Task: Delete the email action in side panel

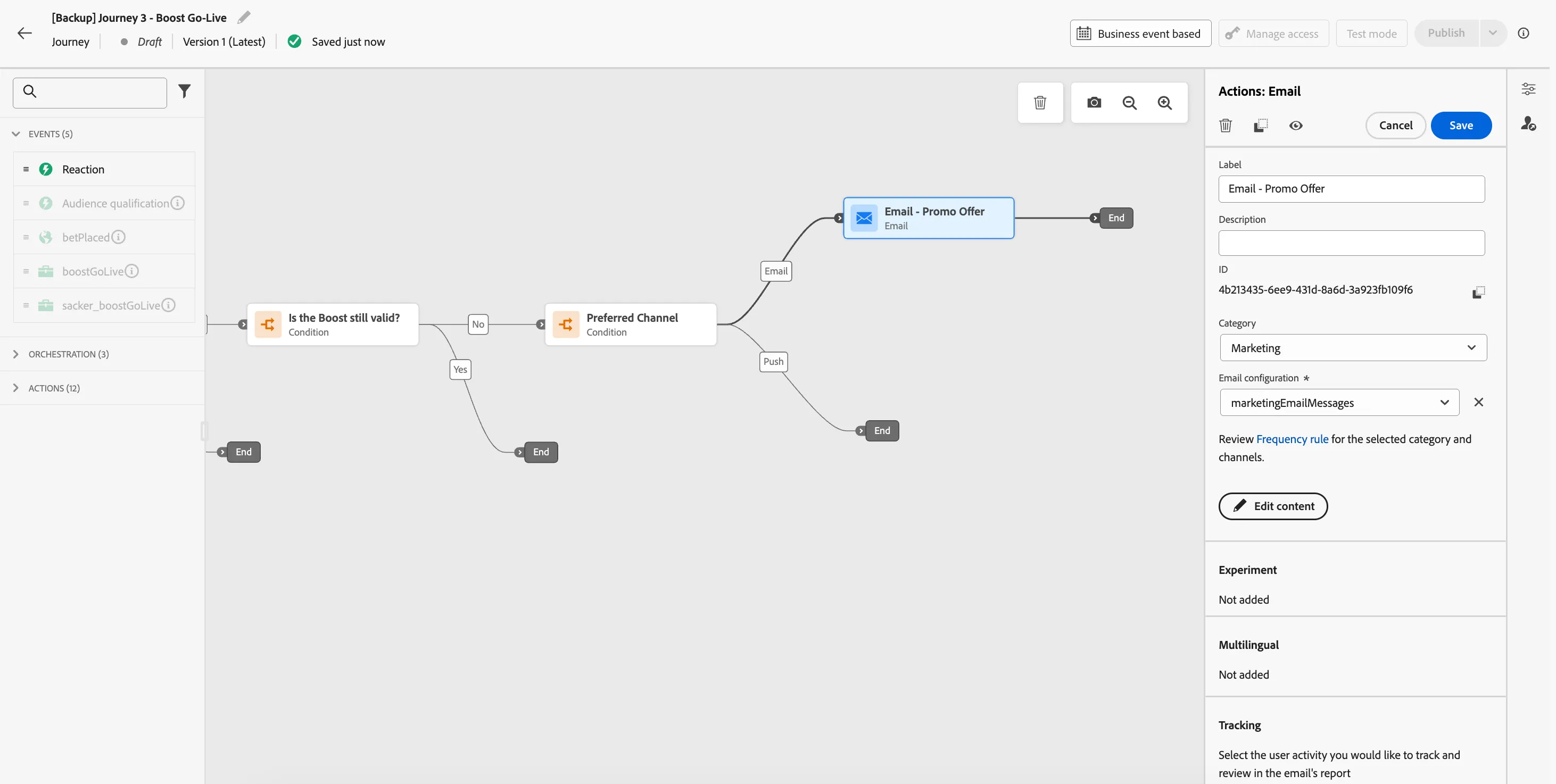Action: [x=1226, y=126]
